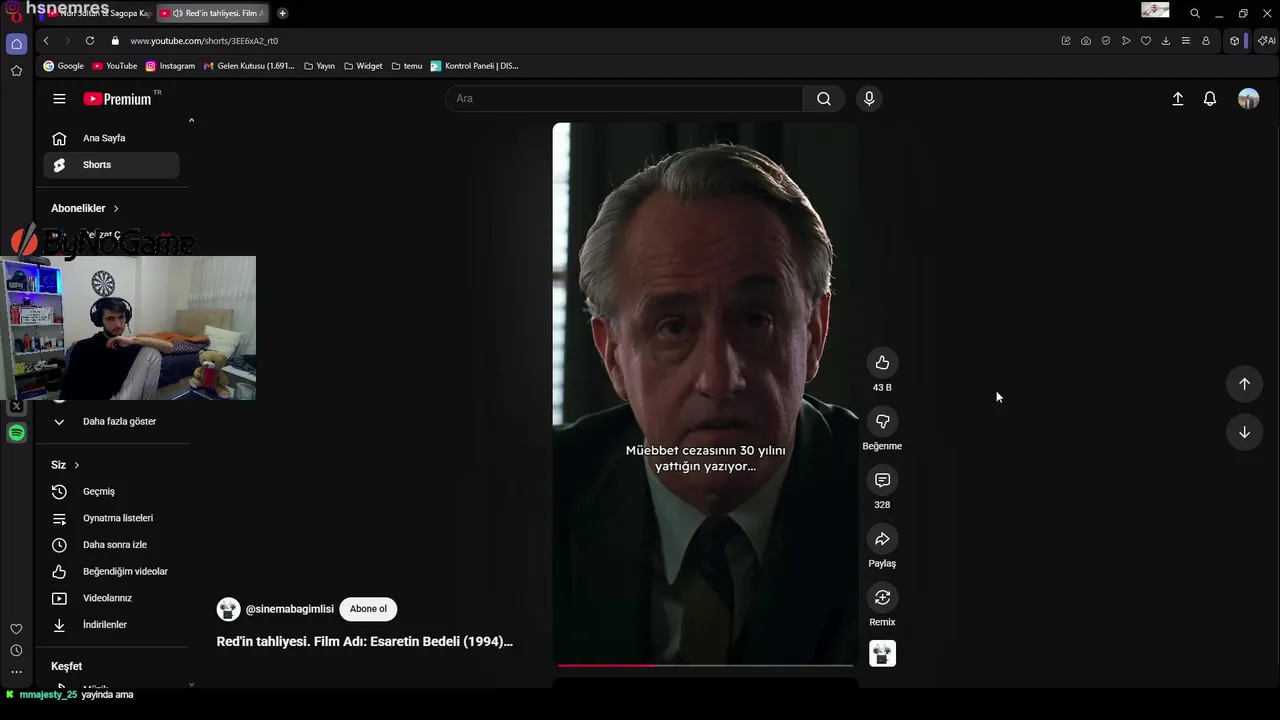Open browser snapshot camera icon
The width and height of the screenshot is (1280, 720).
(1086, 41)
